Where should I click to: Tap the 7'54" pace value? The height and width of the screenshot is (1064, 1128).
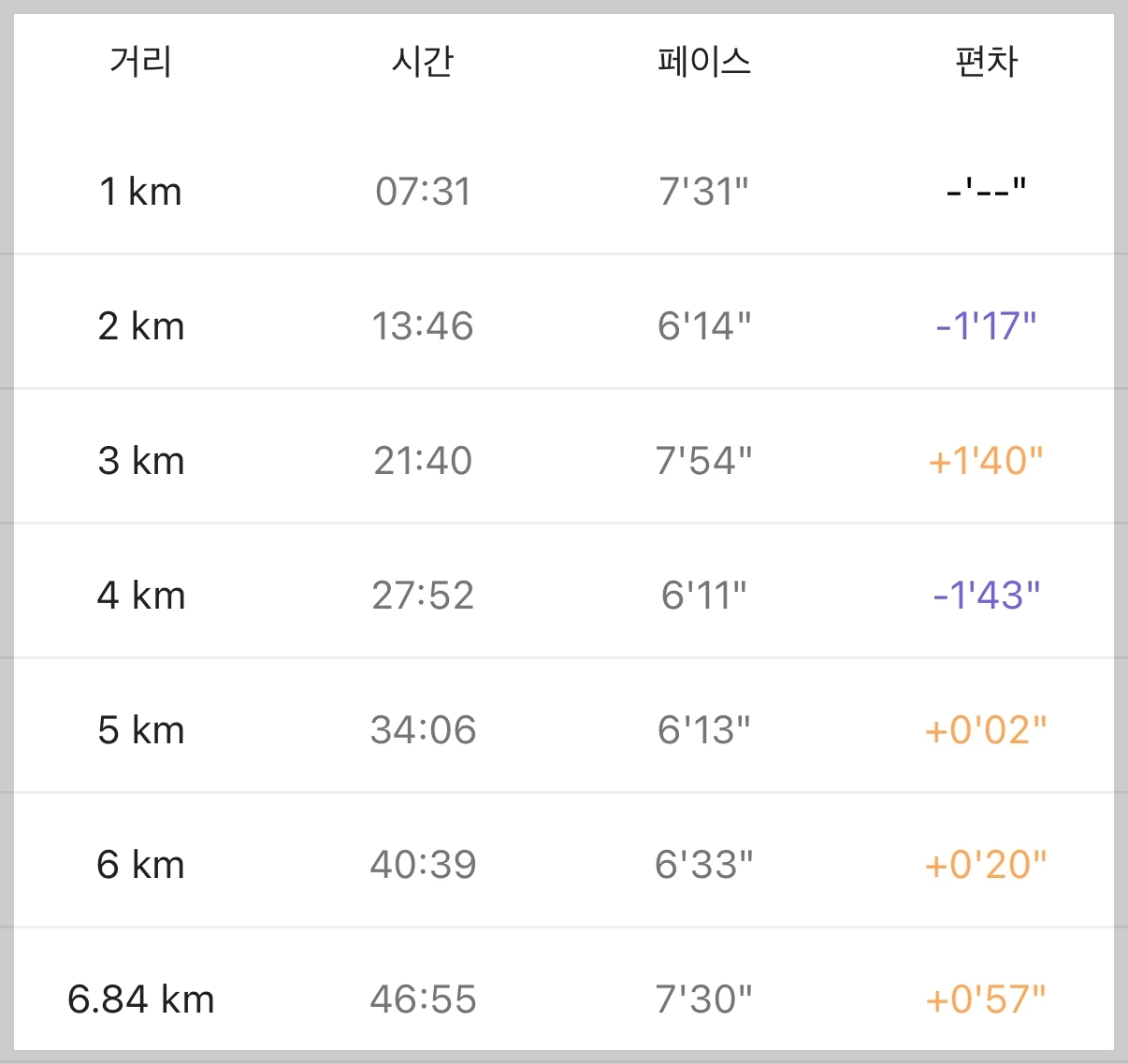pos(704,461)
